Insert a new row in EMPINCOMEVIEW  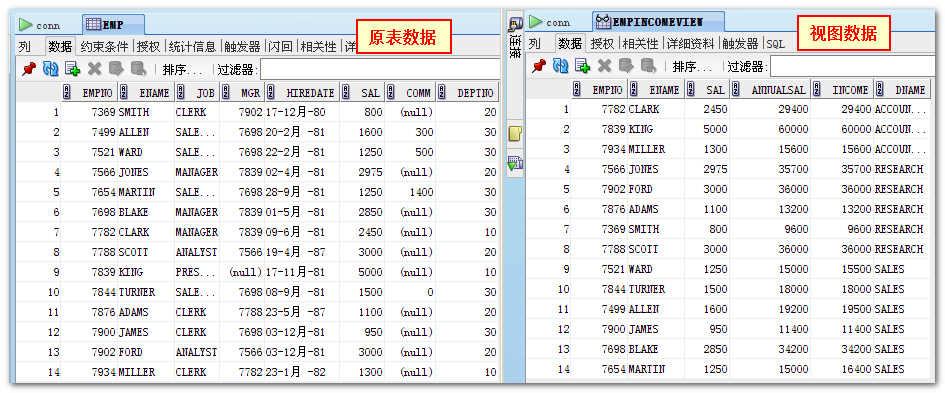[582, 66]
